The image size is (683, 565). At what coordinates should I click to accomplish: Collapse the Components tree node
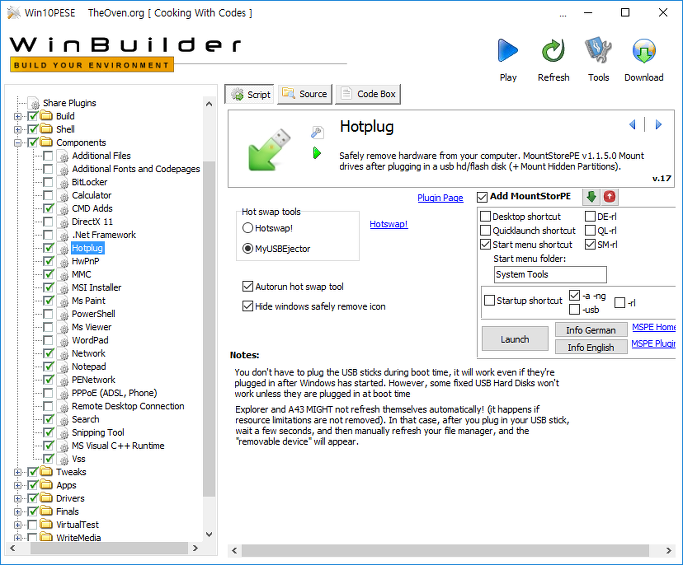point(18,142)
